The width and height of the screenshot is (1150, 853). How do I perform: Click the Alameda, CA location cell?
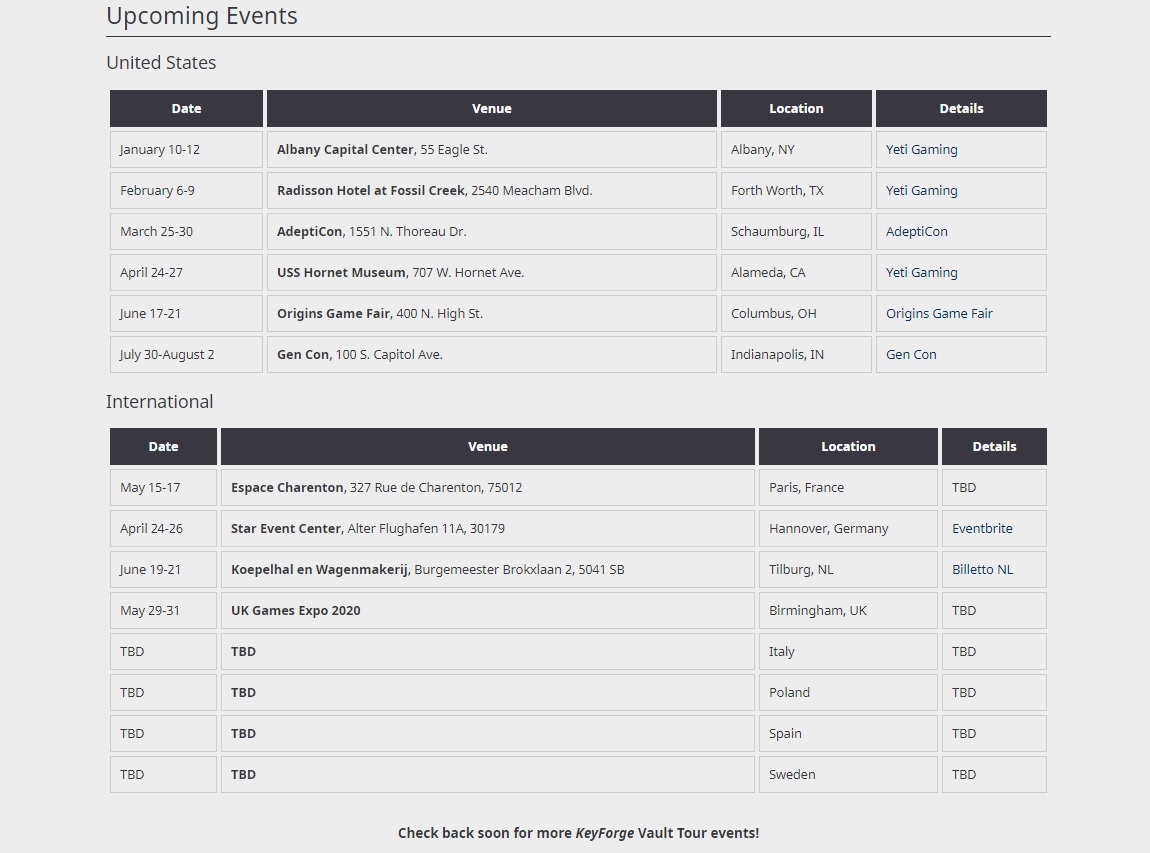click(796, 273)
